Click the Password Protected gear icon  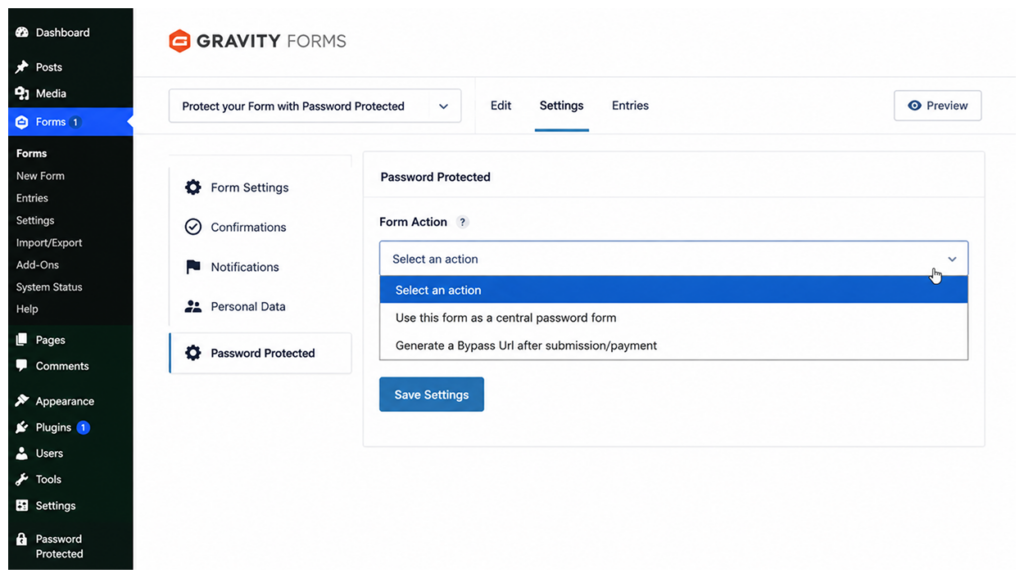coord(193,353)
